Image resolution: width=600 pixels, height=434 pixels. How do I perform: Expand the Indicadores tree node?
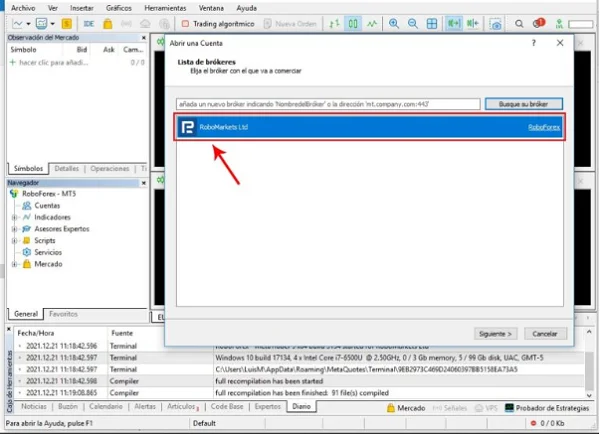pos(14,217)
